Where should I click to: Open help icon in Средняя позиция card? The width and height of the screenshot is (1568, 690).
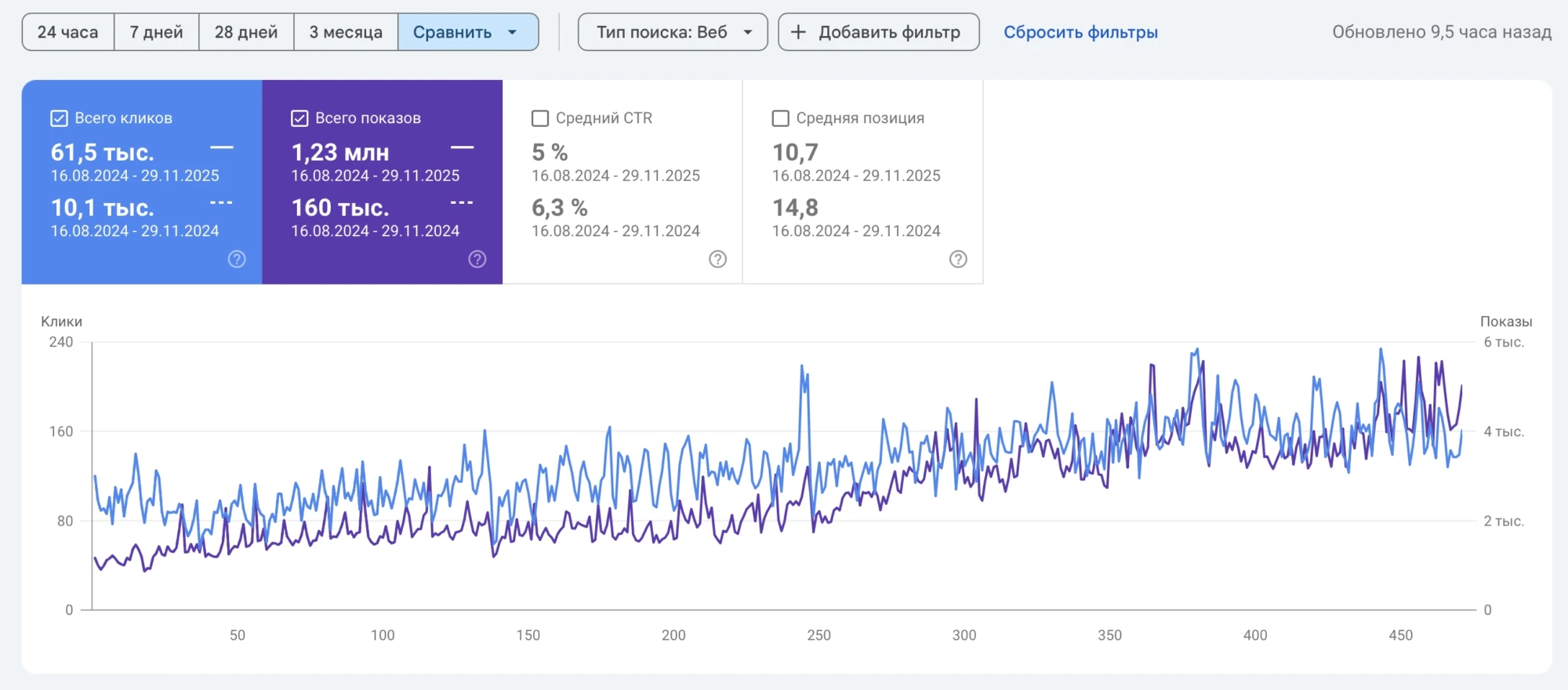coord(958,260)
